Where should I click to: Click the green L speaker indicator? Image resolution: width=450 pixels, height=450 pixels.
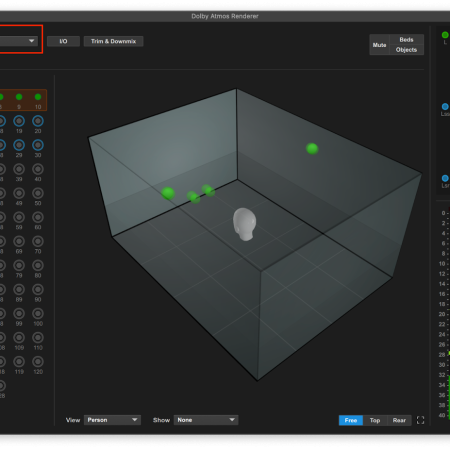[x=445, y=35]
